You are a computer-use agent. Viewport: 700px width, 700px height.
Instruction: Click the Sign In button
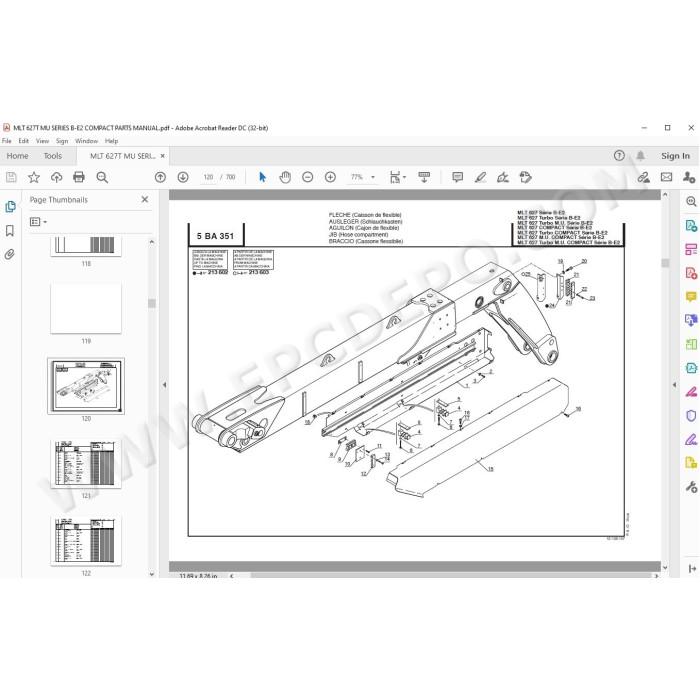click(675, 156)
